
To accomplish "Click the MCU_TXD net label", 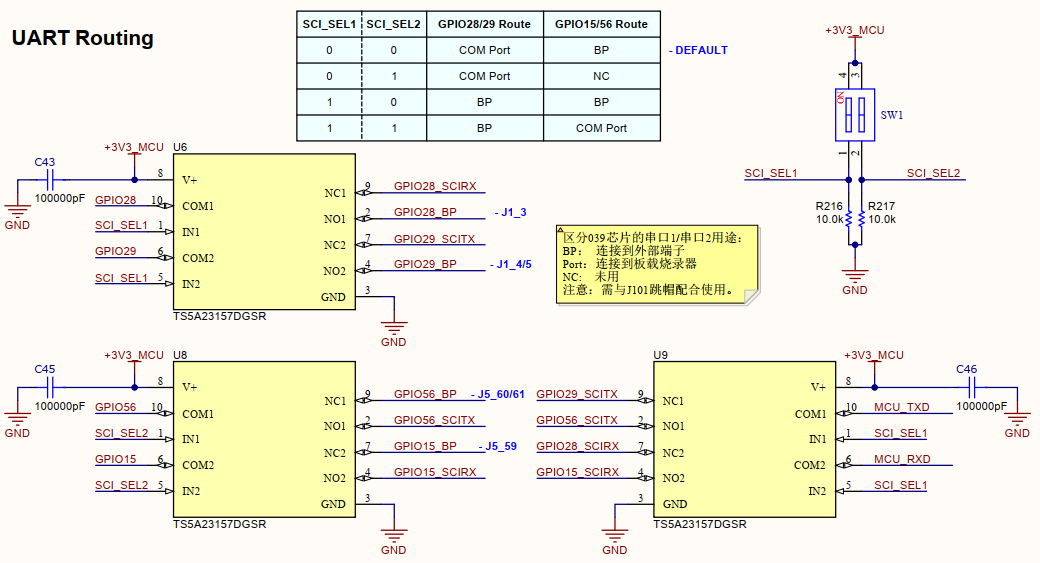I will point(901,407).
